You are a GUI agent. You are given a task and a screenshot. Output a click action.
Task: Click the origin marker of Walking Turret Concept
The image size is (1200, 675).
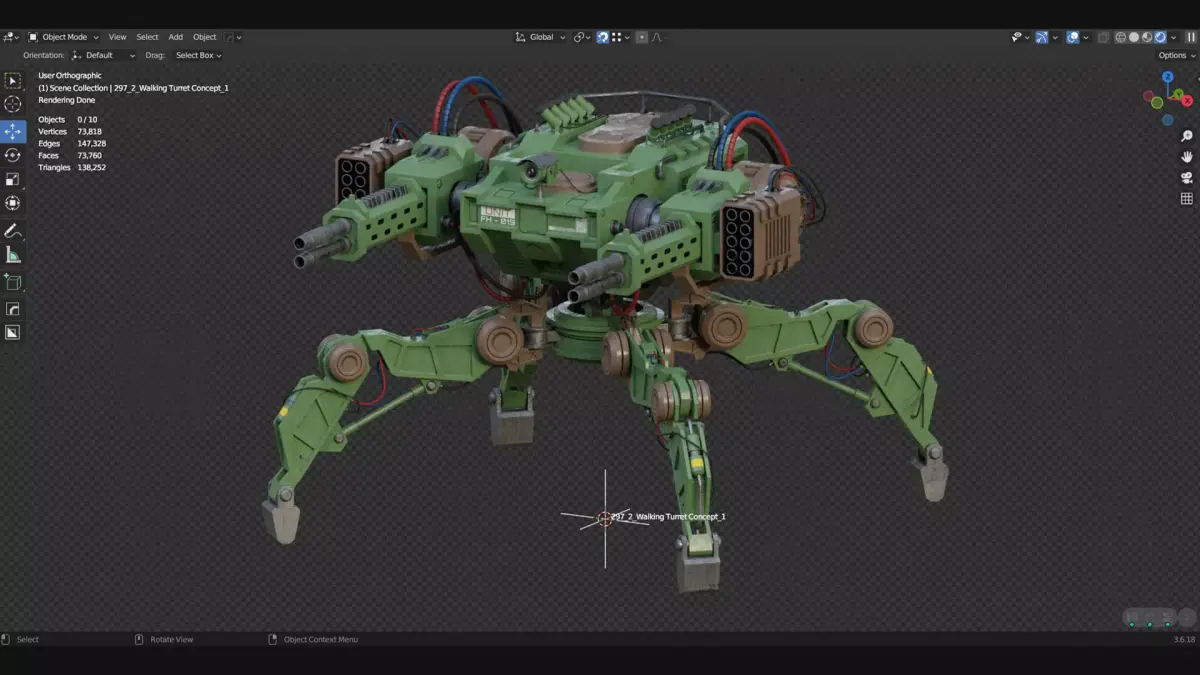604,518
